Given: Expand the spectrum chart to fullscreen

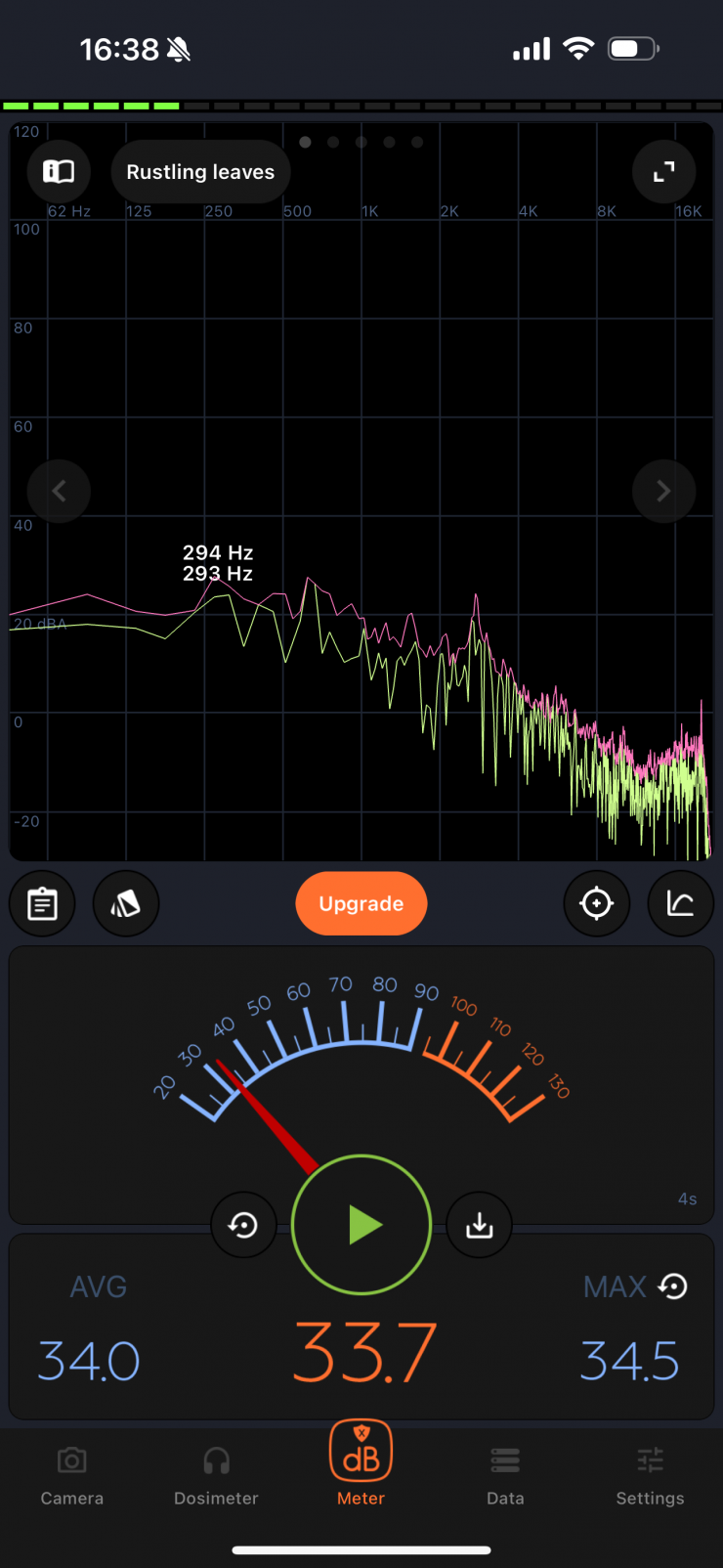Looking at the screenshot, I should point(664,172).
